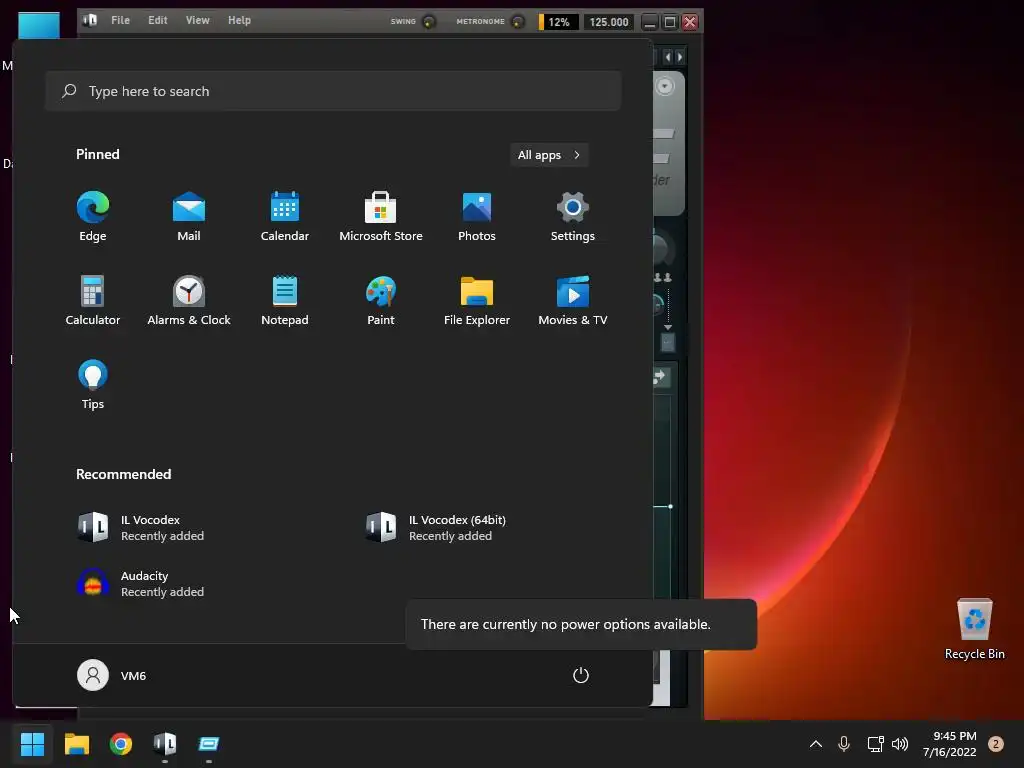
Task: Click the Vocodex share arrow icon
Action: click(660, 376)
